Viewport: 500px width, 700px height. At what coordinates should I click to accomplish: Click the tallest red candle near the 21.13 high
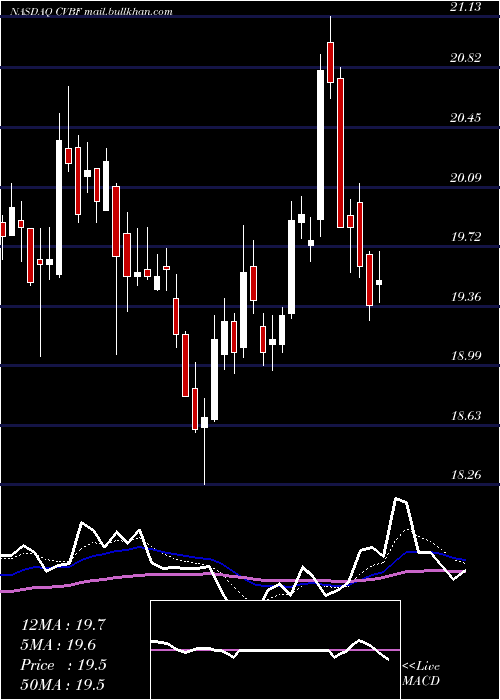(x=340, y=153)
